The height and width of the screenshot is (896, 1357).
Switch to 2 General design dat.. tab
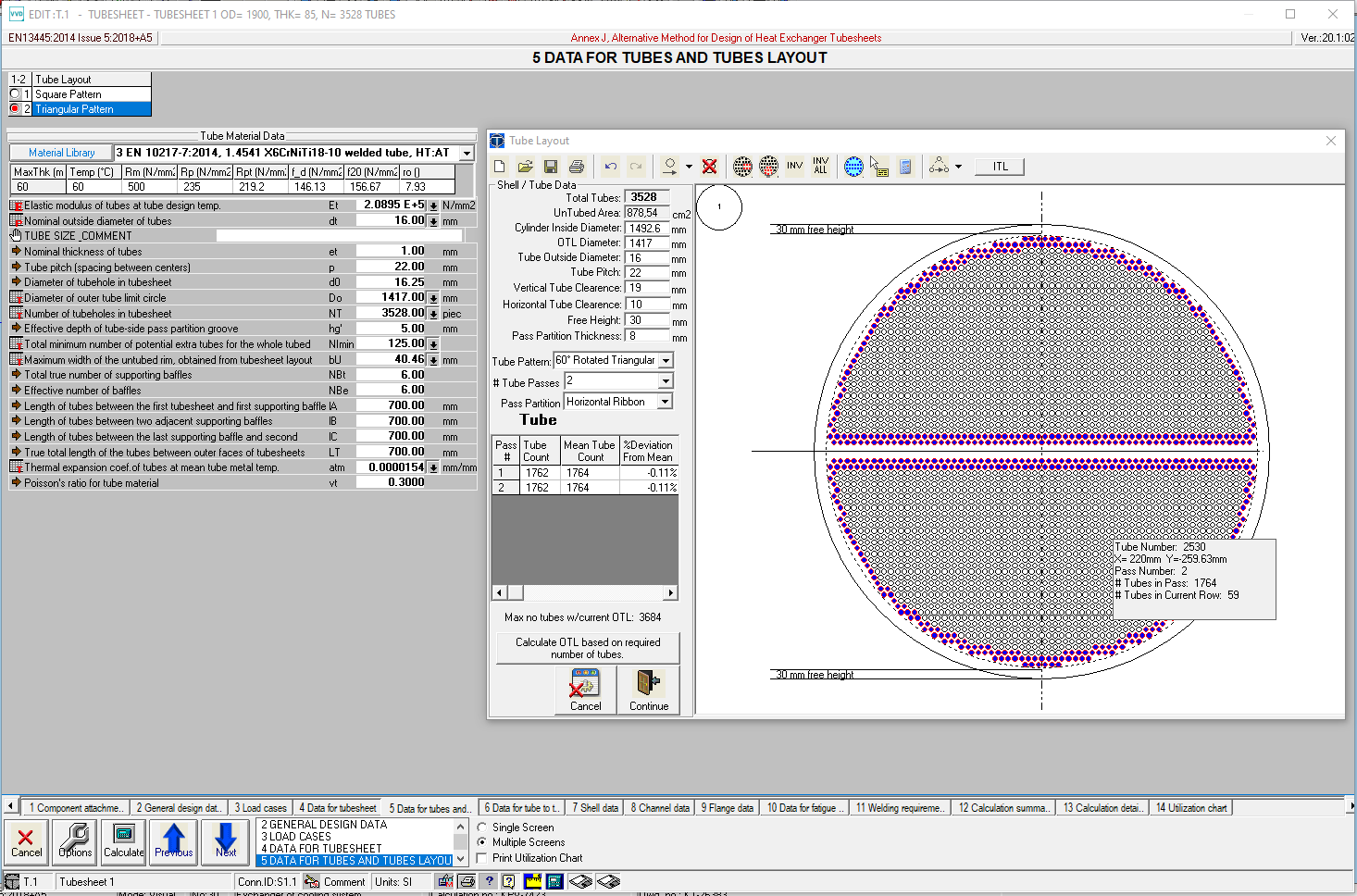point(178,808)
